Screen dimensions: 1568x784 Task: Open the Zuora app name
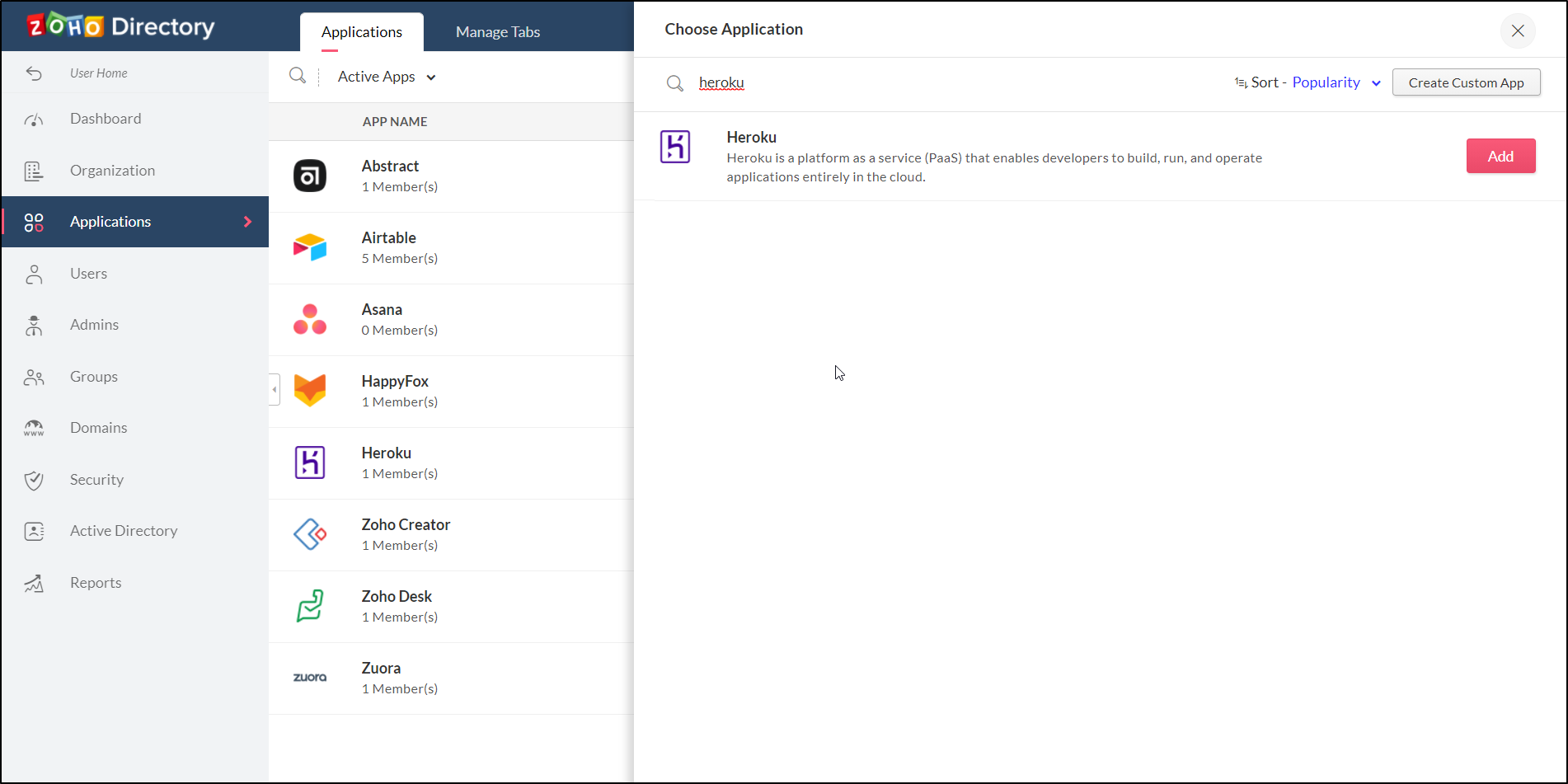pyautogui.click(x=381, y=668)
